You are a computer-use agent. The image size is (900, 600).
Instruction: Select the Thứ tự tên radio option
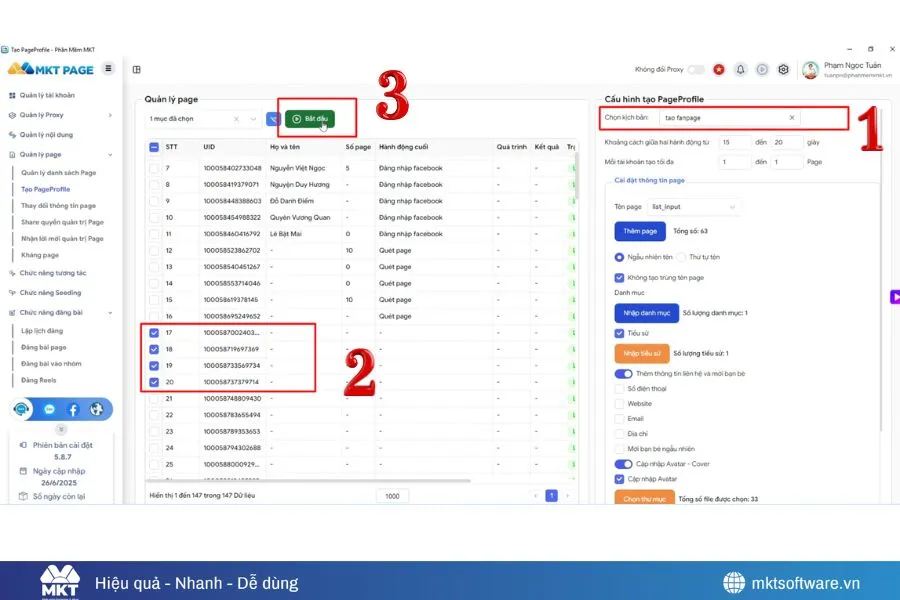click(681, 256)
